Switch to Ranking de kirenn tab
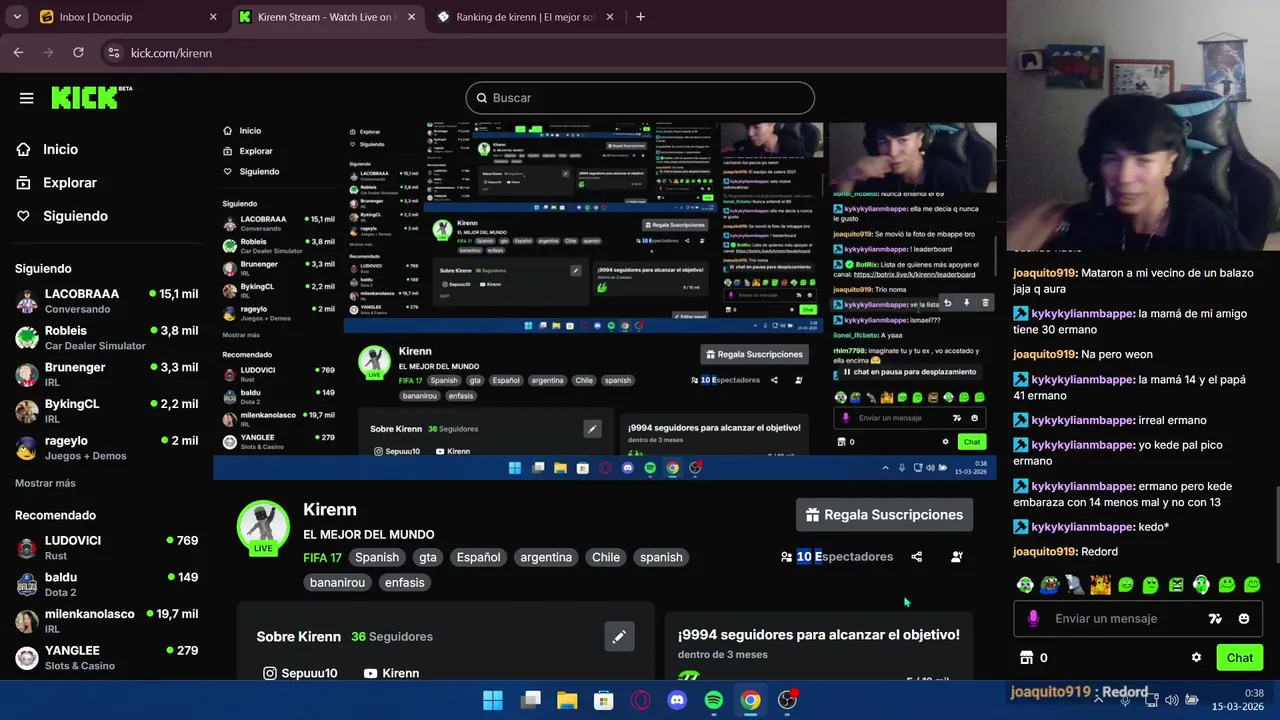Screen dimensions: 1280x720 tap(525, 17)
